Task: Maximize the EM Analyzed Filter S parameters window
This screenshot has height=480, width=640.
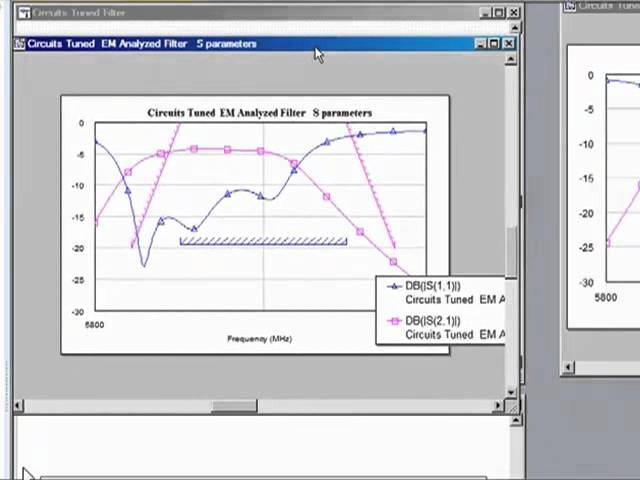Action: (x=494, y=43)
